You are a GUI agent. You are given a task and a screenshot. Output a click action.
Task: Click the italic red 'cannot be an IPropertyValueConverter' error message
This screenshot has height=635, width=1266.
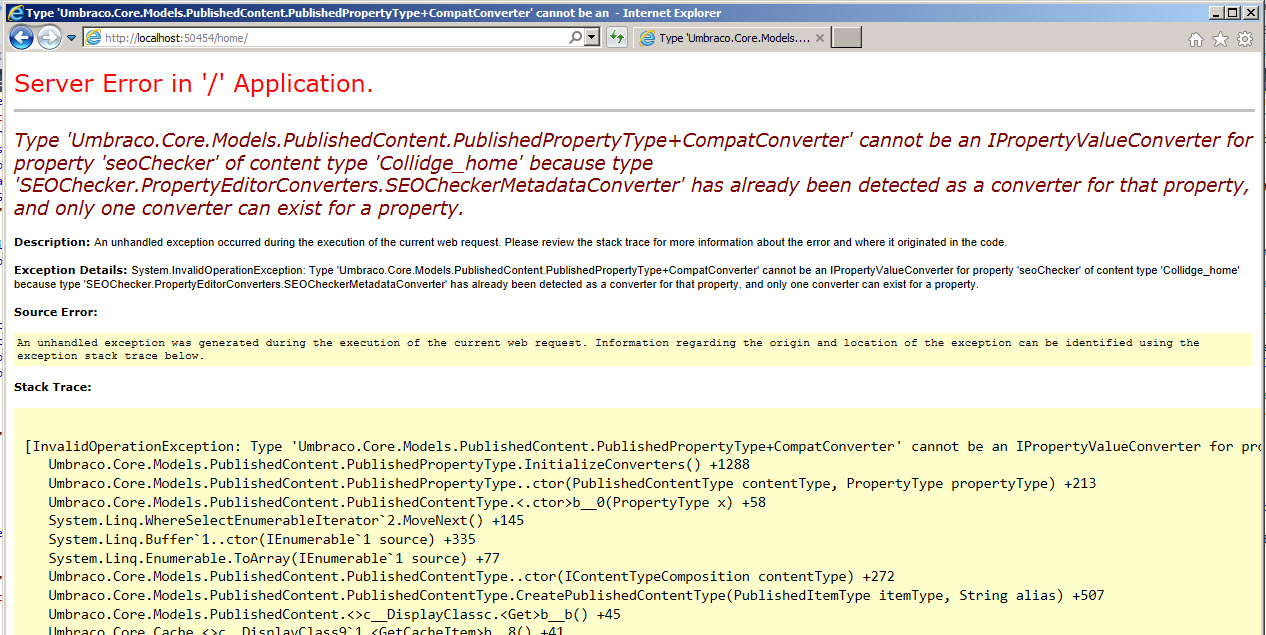(634, 174)
